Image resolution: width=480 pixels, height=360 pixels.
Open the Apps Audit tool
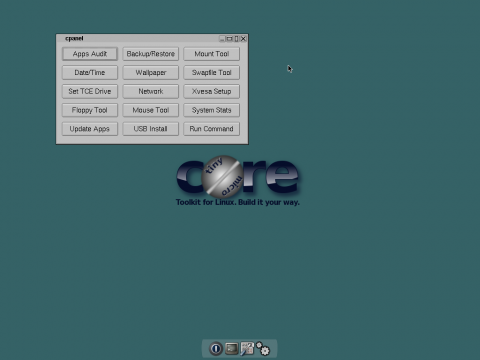[x=90, y=54]
